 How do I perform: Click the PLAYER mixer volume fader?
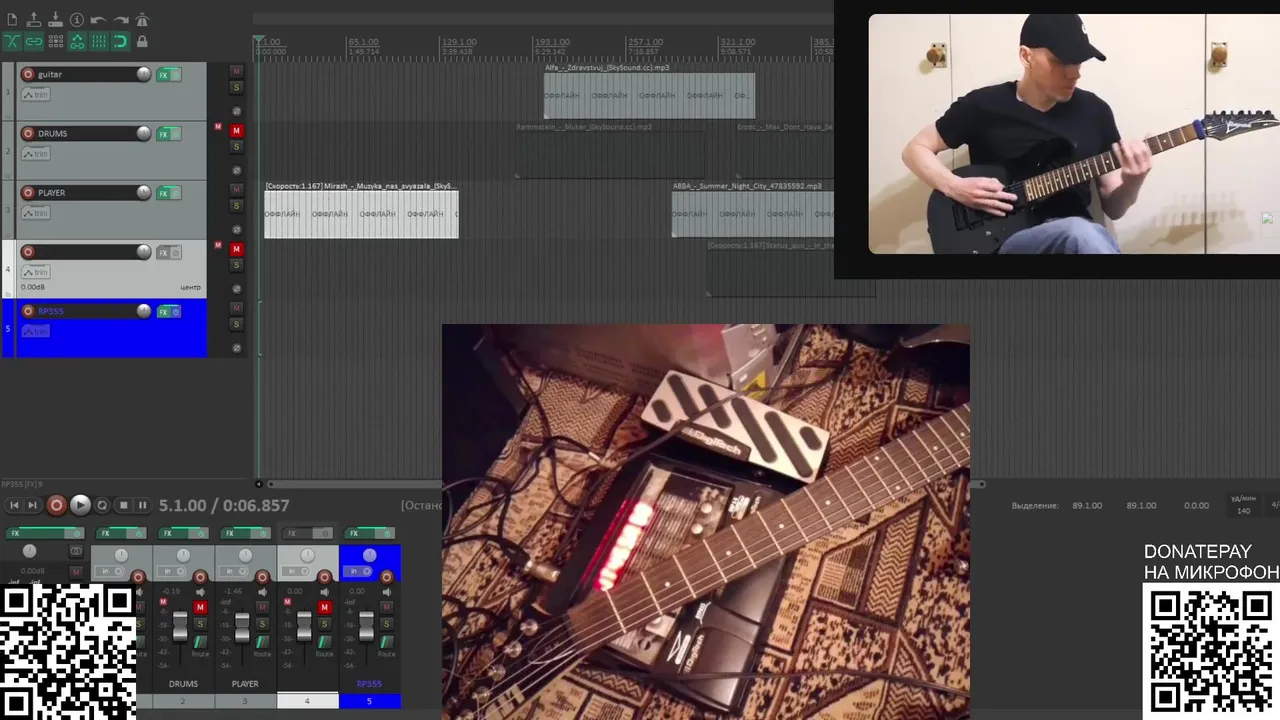tap(242, 628)
